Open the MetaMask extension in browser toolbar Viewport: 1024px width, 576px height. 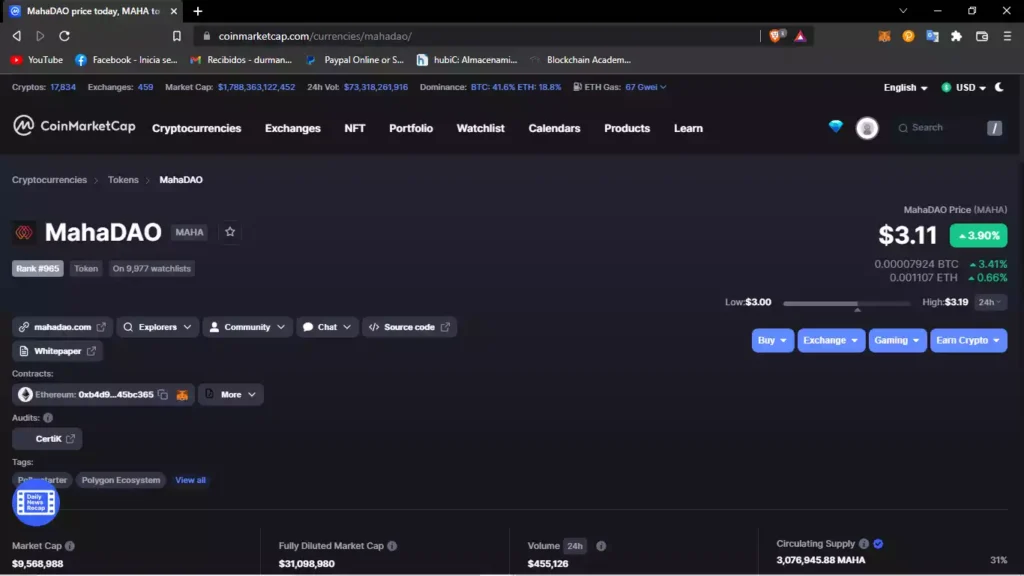(x=884, y=36)
